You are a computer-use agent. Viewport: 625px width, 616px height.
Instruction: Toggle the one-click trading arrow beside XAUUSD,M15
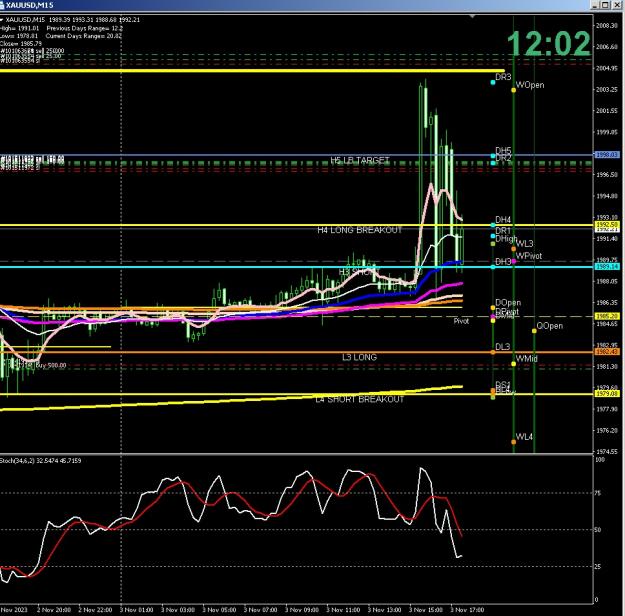[x=2, y=20]
